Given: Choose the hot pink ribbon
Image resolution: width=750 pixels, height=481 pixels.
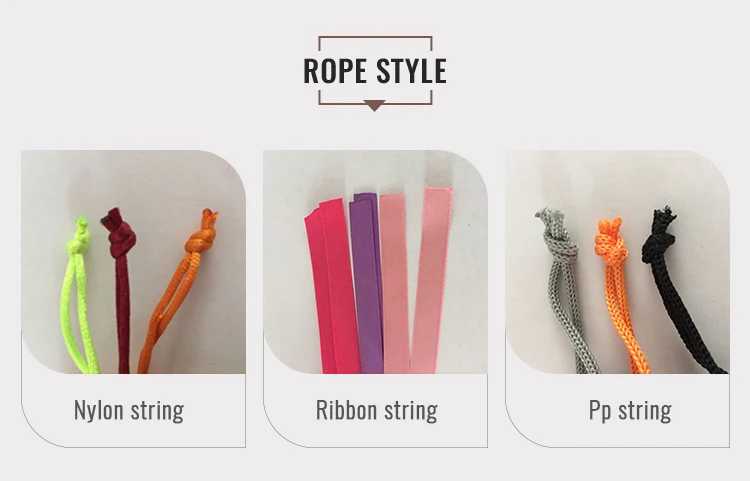Looking at the screenshot, I should click(x=330, y=287).
